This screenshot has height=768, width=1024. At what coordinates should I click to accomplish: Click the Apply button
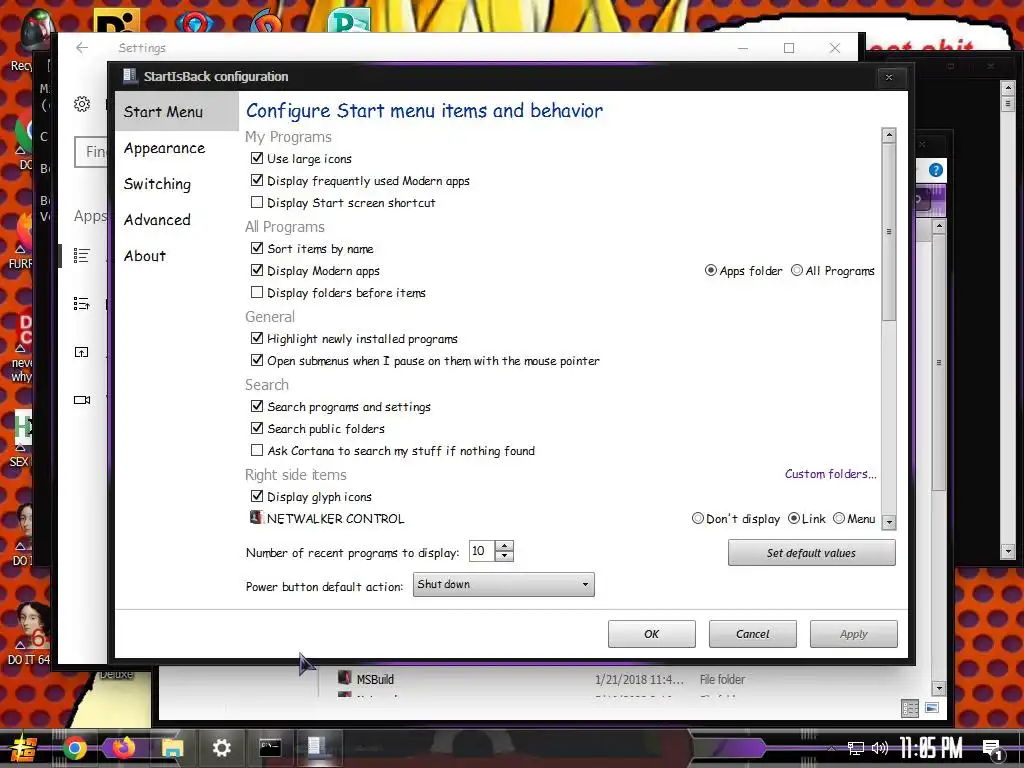tap(854, 634)
